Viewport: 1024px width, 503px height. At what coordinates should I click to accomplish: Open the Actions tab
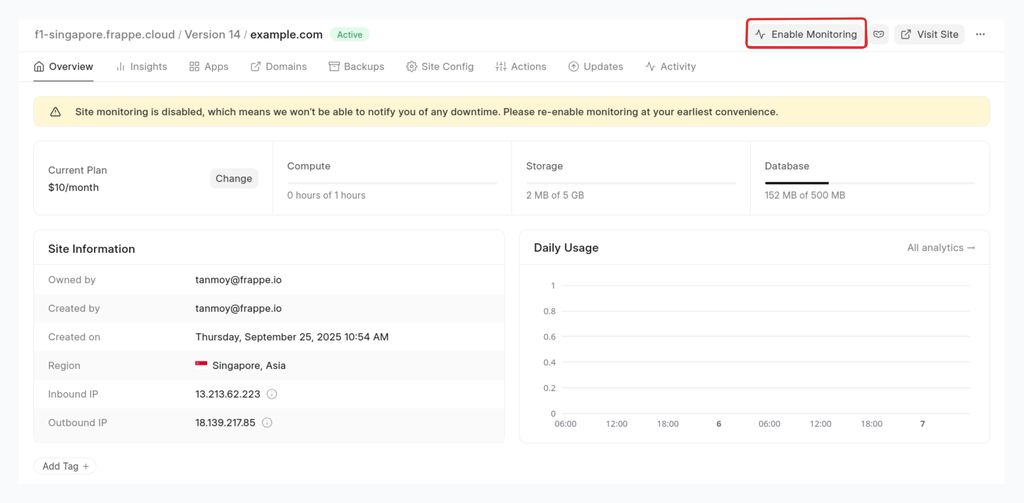(520, 67)
